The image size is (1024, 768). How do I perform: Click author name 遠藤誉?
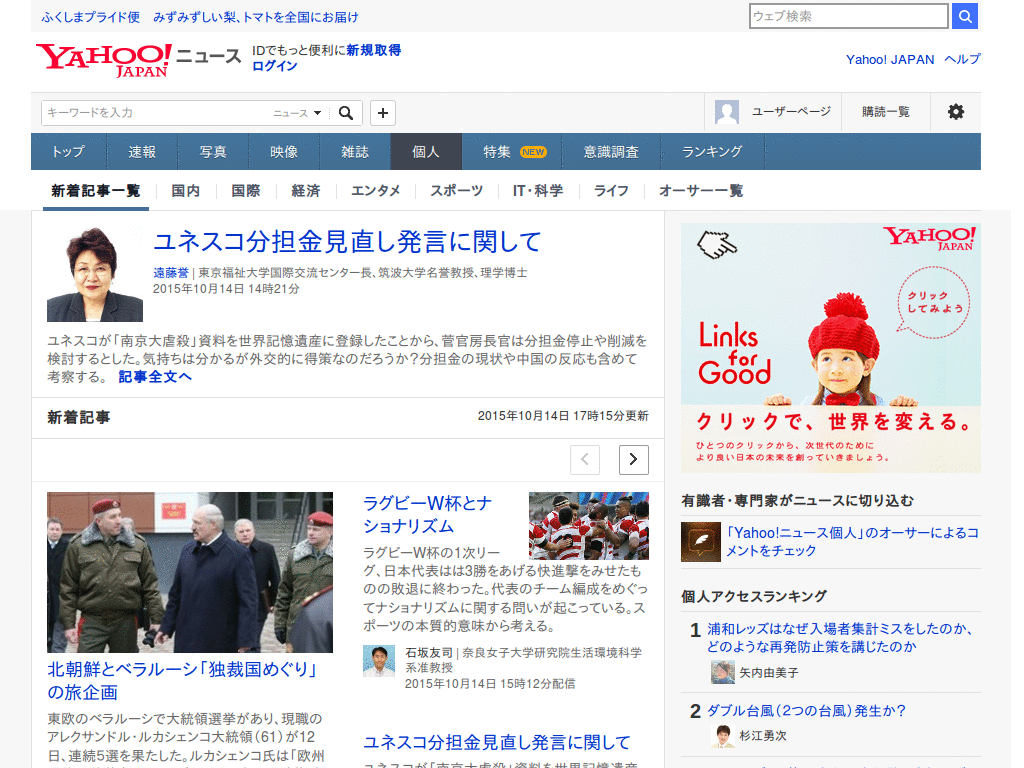tap(170, 273)
